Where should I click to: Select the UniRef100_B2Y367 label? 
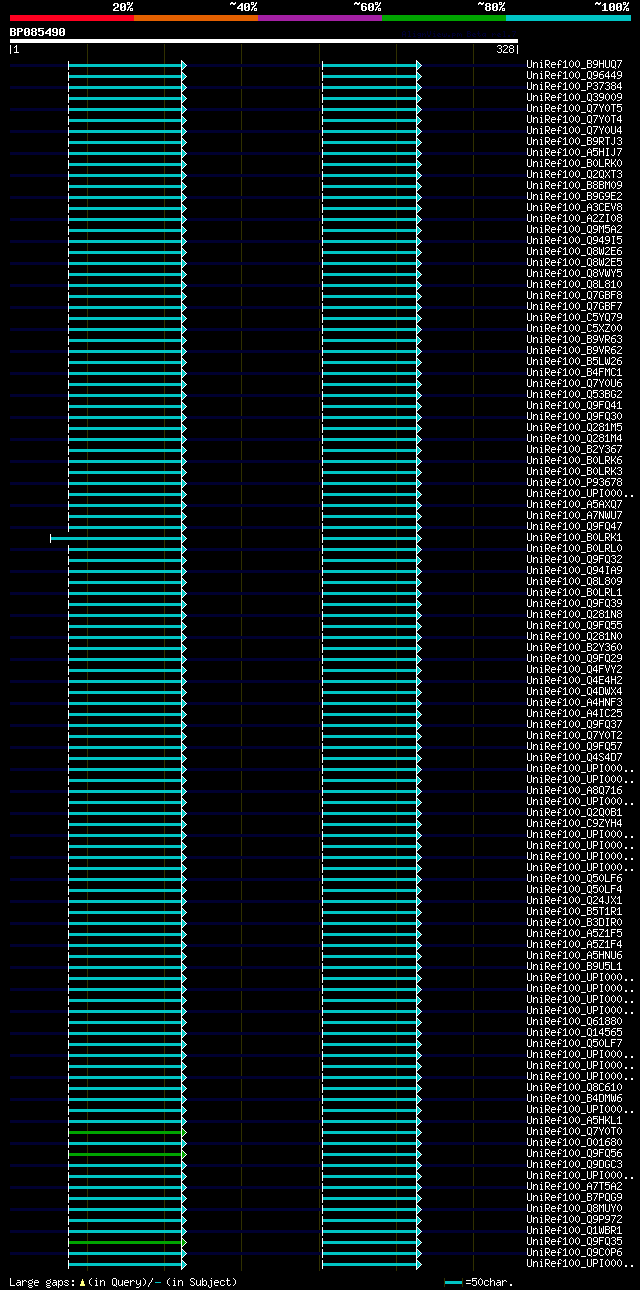coord(575,450)
